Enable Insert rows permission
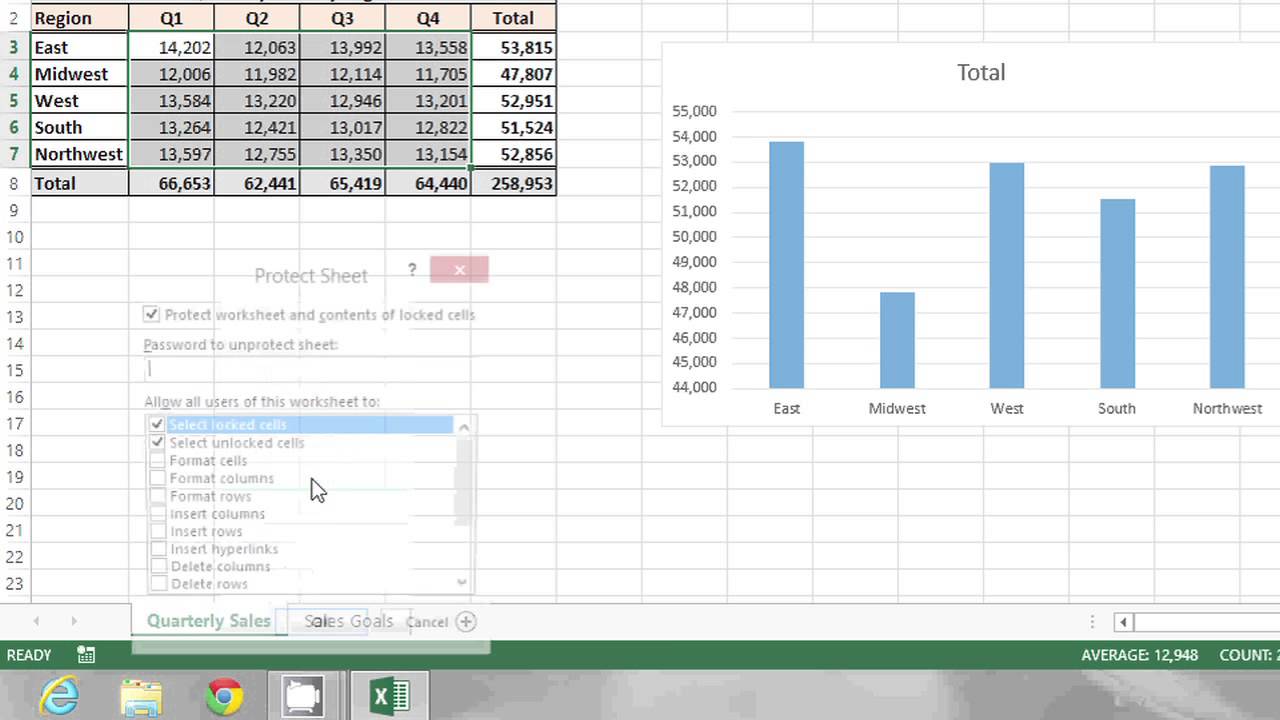The height and width of the screenshot is (720, 1280). click(157, 531)
